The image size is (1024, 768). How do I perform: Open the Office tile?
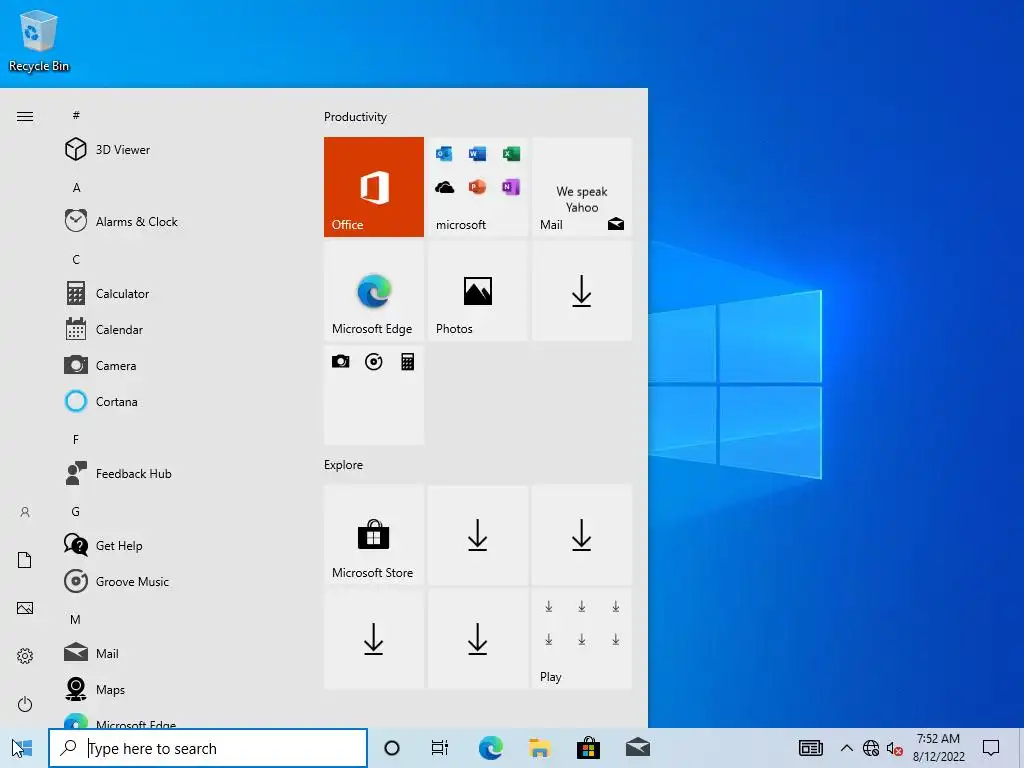tap(374, 187)
